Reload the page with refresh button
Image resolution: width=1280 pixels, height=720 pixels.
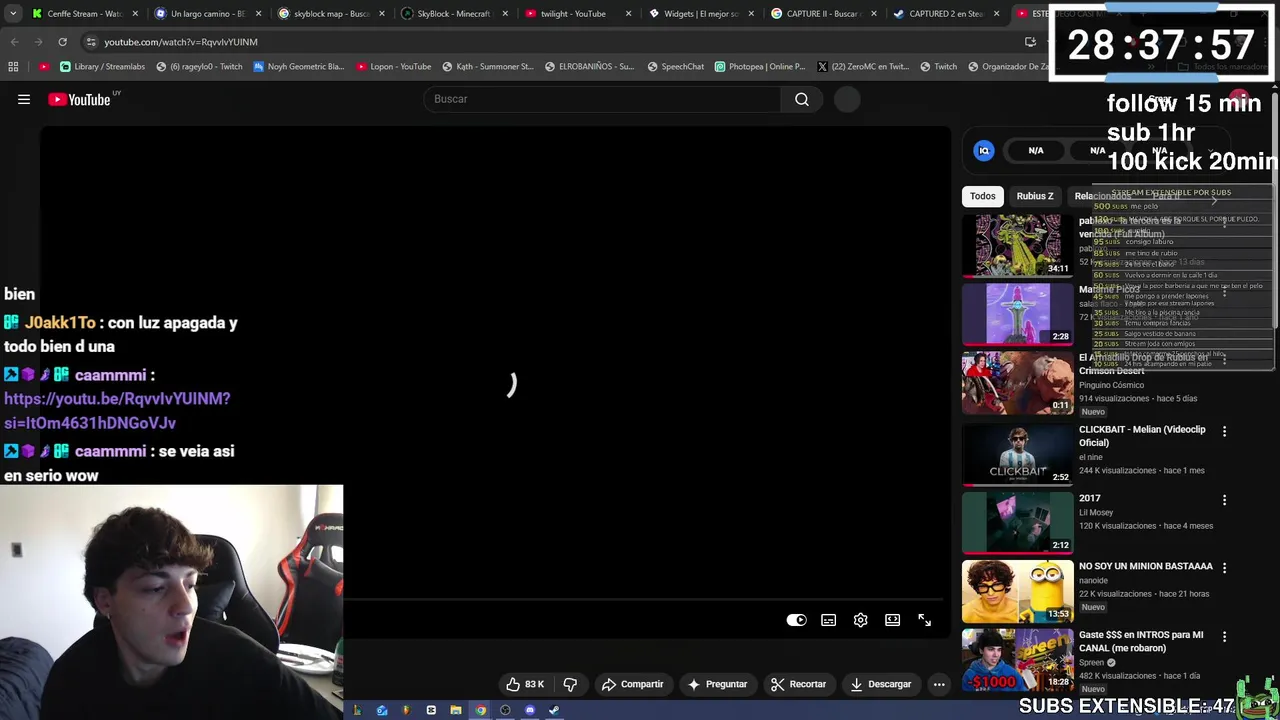(x=62, y=42)
